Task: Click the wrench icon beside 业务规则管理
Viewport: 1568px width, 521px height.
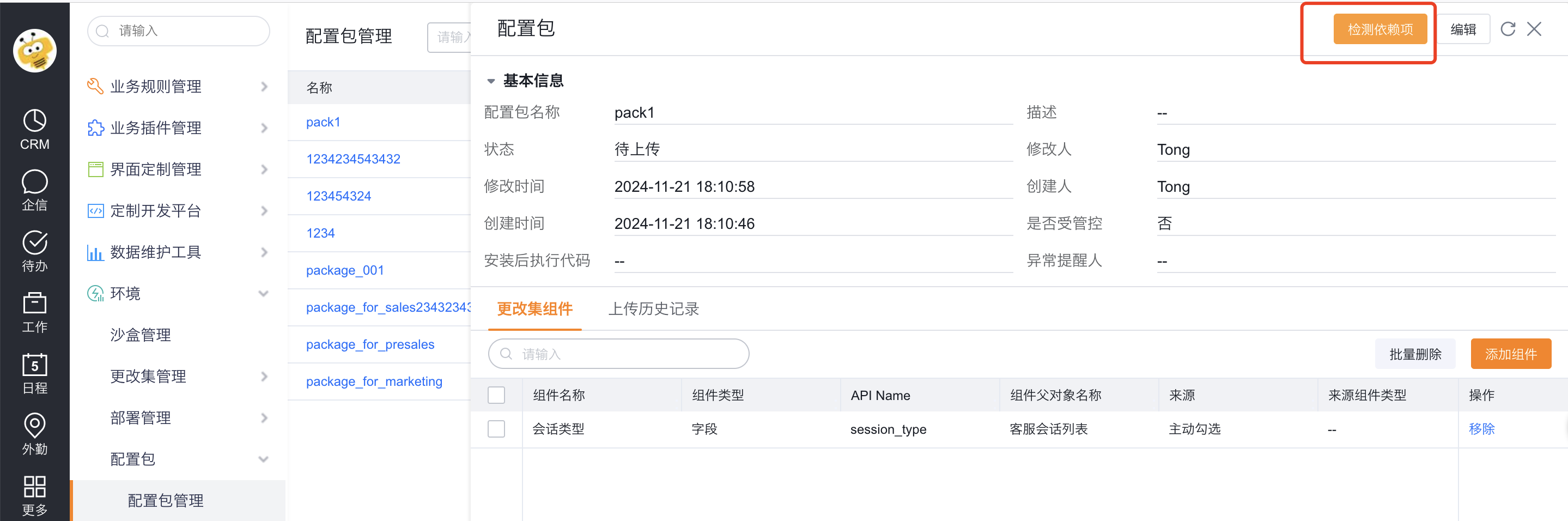Action: (95, 86)
